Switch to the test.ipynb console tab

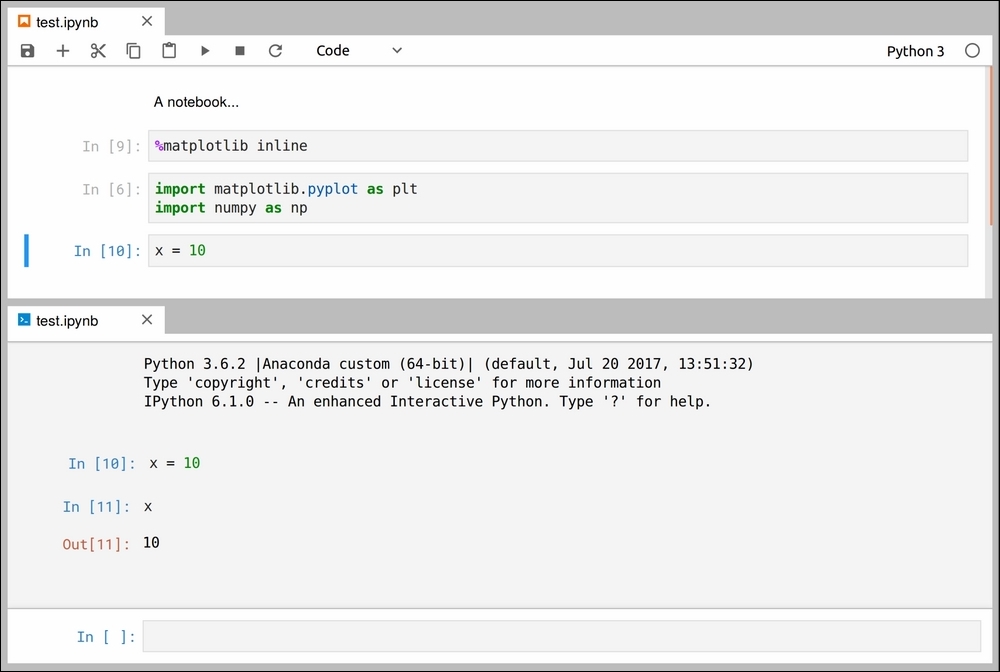pos(66,320)
